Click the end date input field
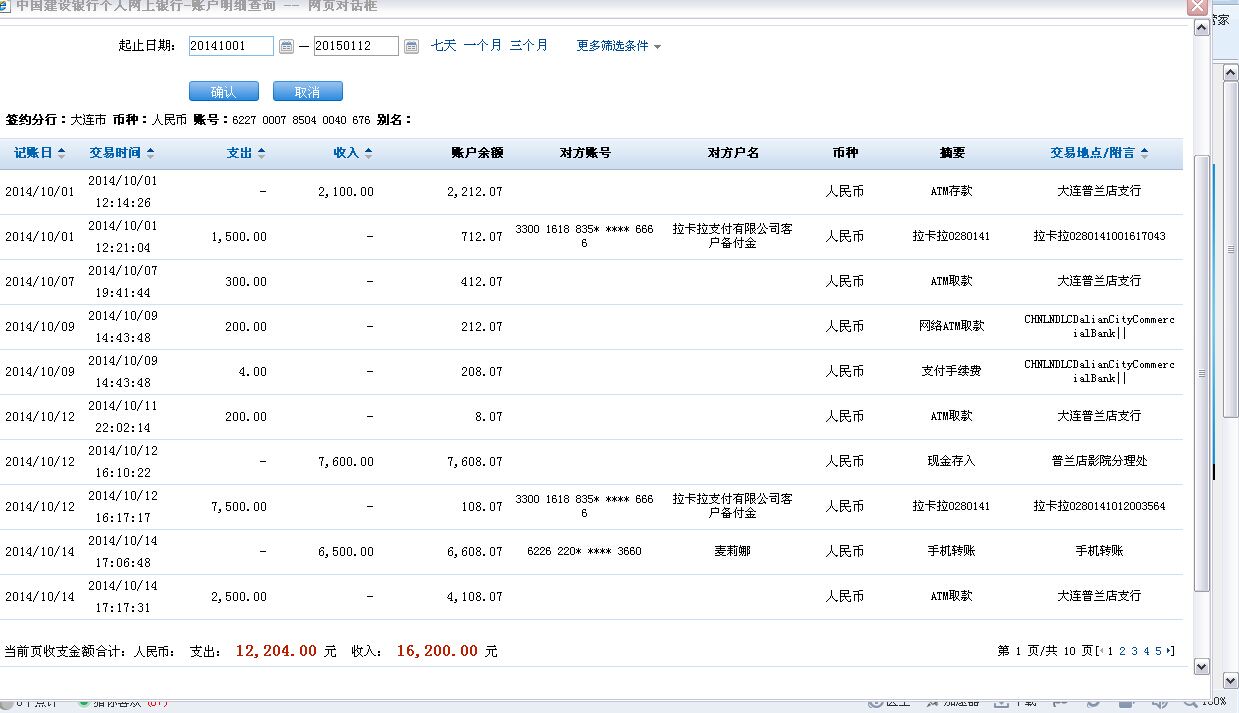 [x=355, y=46]
